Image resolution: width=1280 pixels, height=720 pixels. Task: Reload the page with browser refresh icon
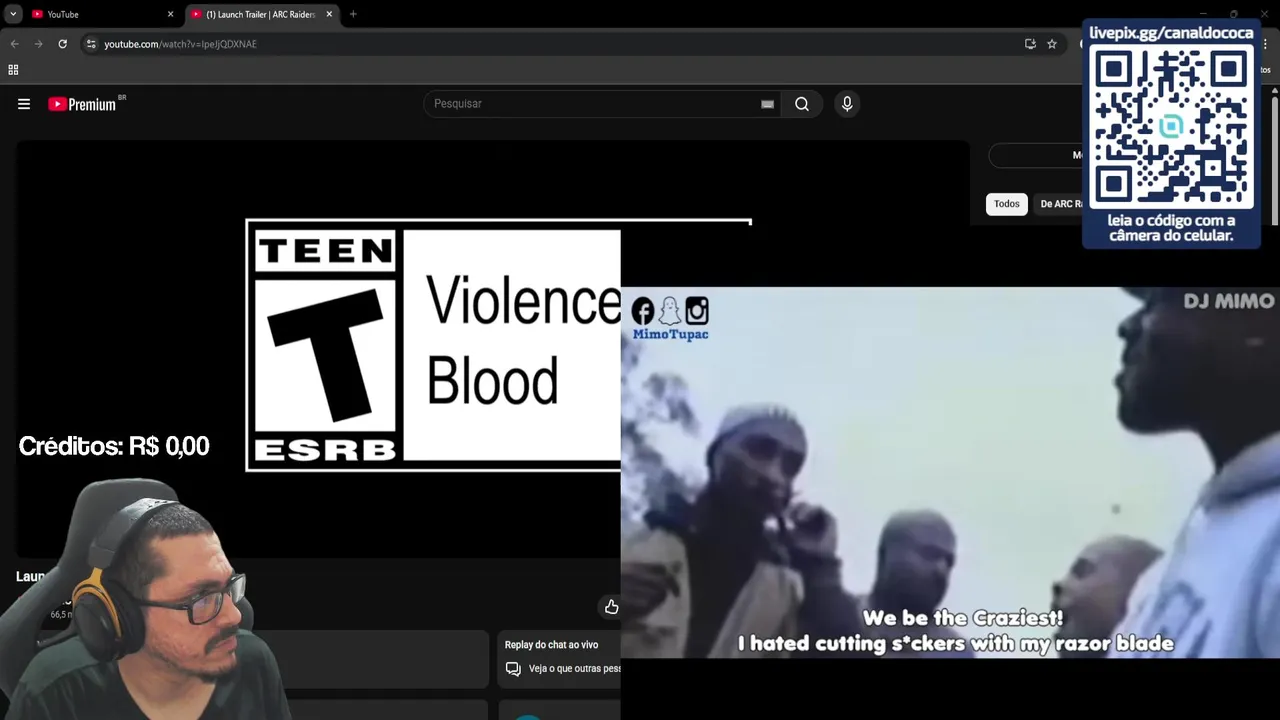[x=62, y=44]
